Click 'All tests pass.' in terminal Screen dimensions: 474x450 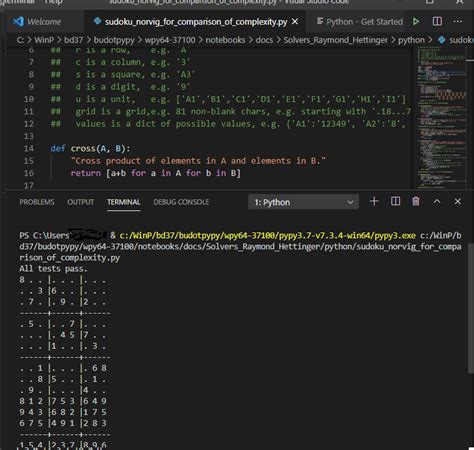(x=53, y=269)
